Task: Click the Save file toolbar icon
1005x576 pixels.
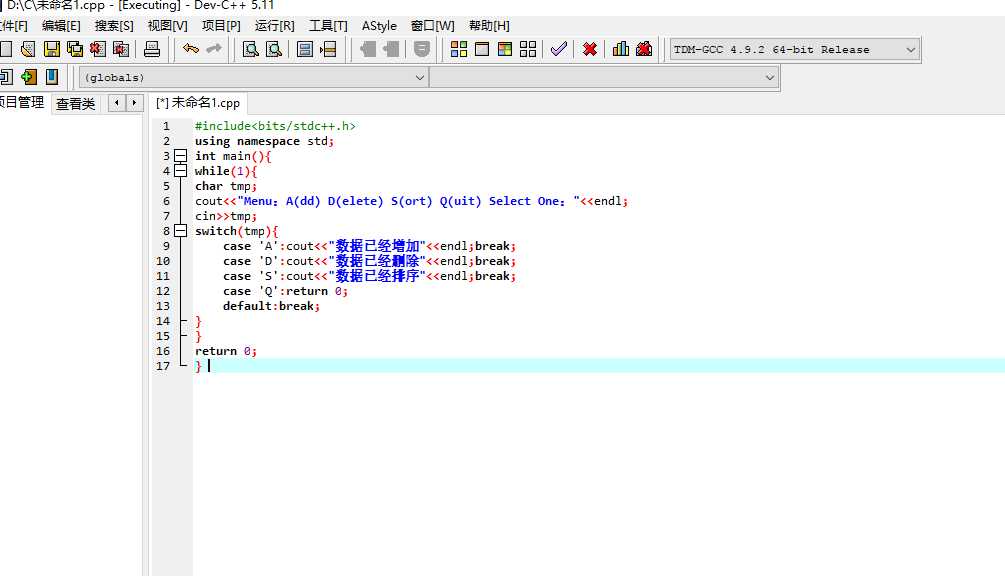Action: (x=52, y=49)
